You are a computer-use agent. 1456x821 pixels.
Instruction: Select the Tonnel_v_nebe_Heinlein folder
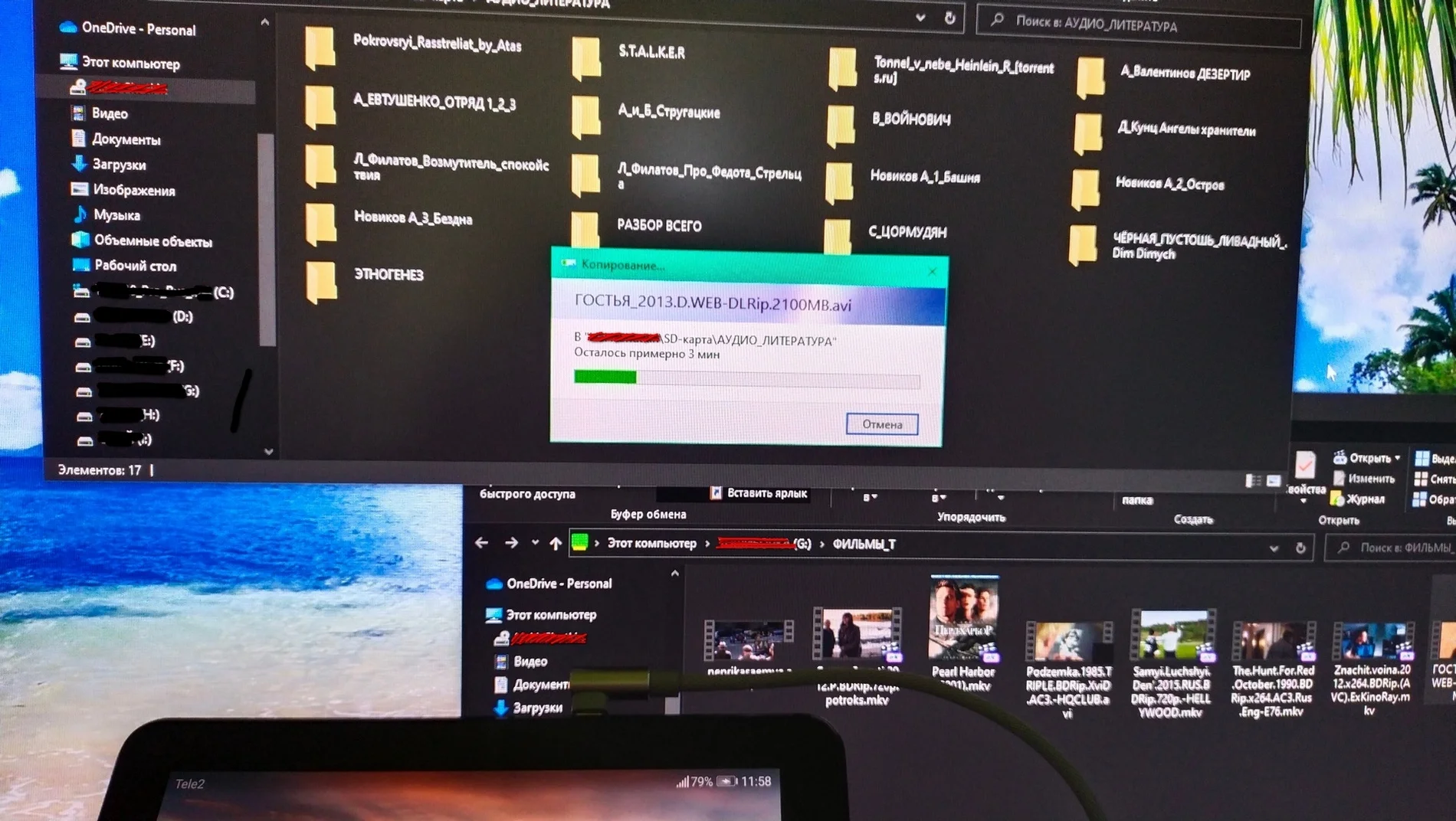942,71
